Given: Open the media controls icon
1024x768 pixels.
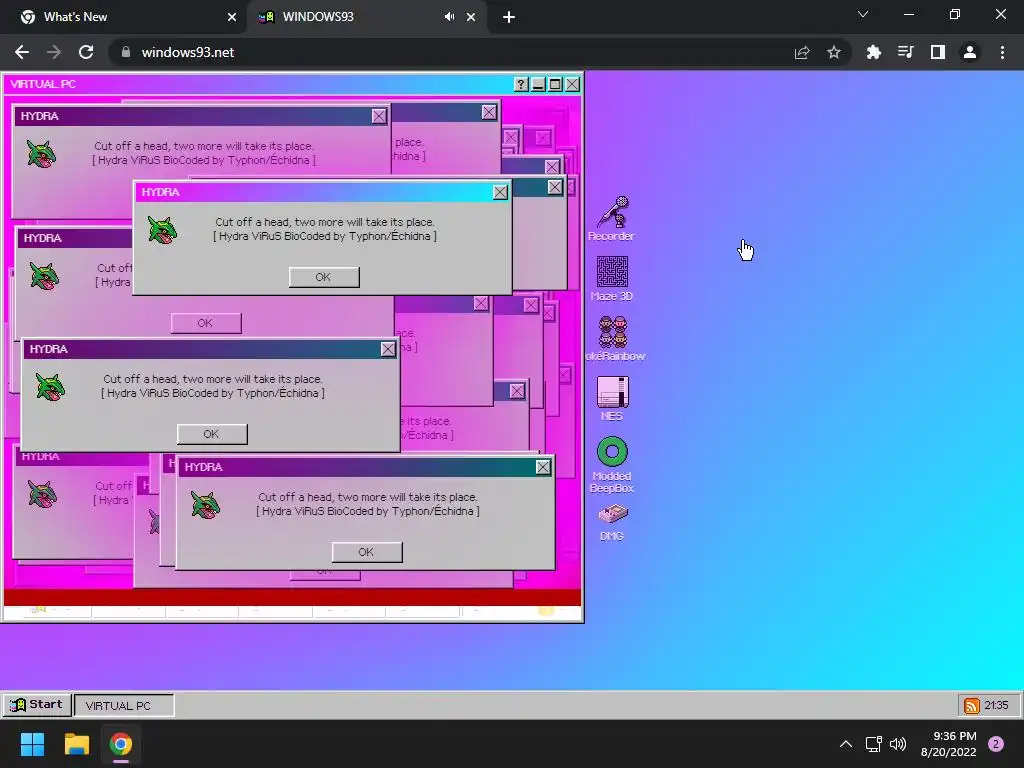Looking at the screenshot, I should 905,52.
